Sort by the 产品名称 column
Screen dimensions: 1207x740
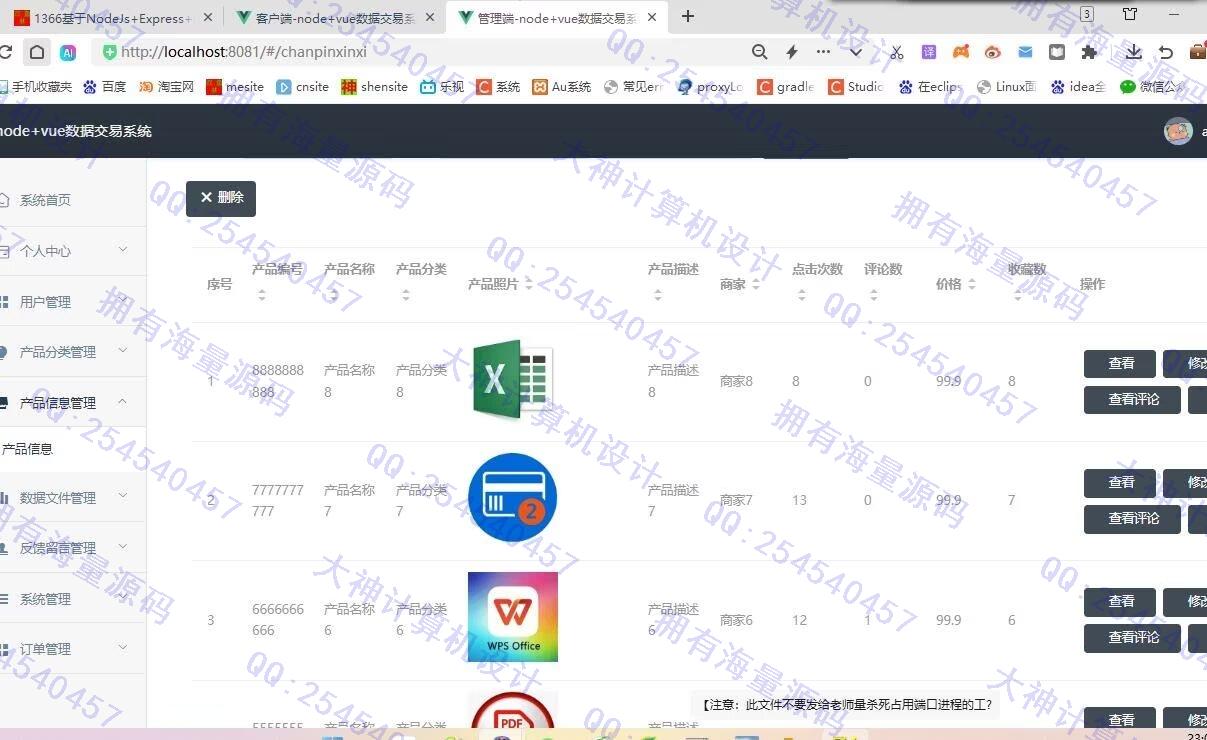point(334,295)
